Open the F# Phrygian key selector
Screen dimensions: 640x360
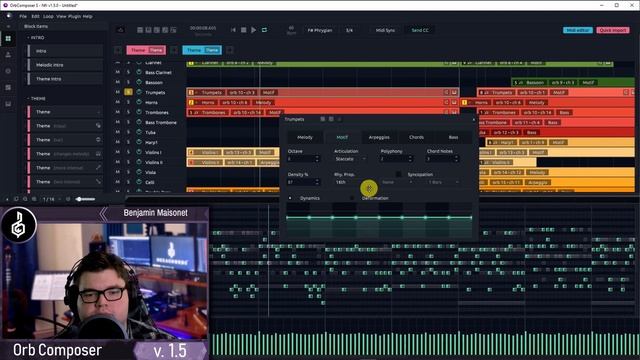point(320,30)
